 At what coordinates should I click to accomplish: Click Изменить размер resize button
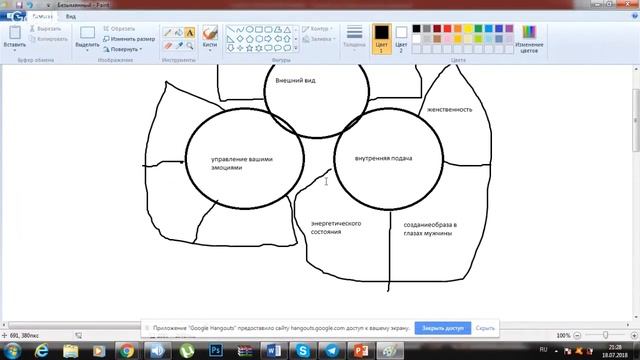129,39
